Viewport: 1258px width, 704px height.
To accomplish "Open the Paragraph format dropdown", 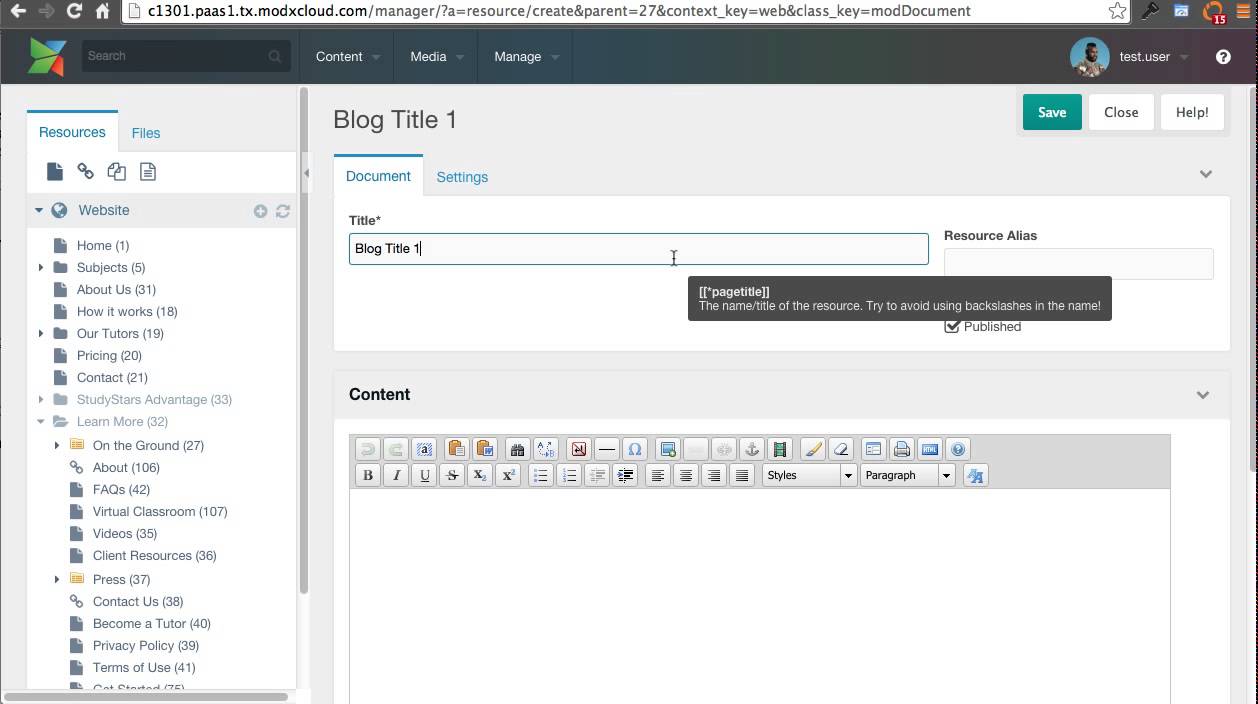I will pos(908,475).
